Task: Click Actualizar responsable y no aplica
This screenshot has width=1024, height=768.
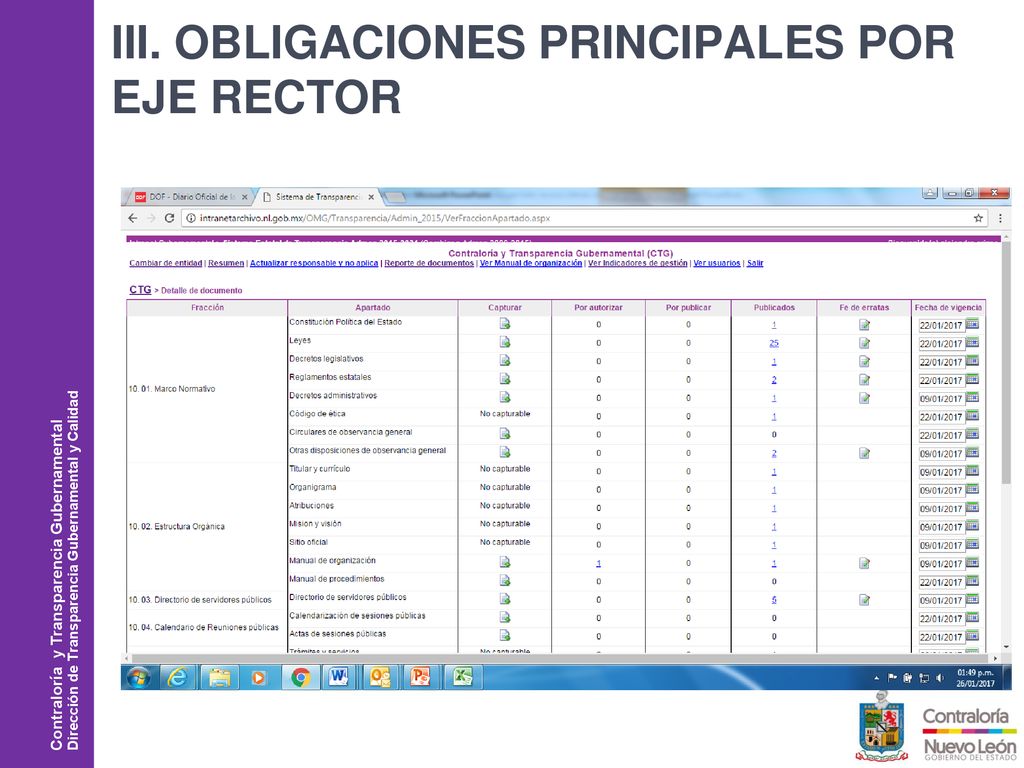Action: click(314, 263)
